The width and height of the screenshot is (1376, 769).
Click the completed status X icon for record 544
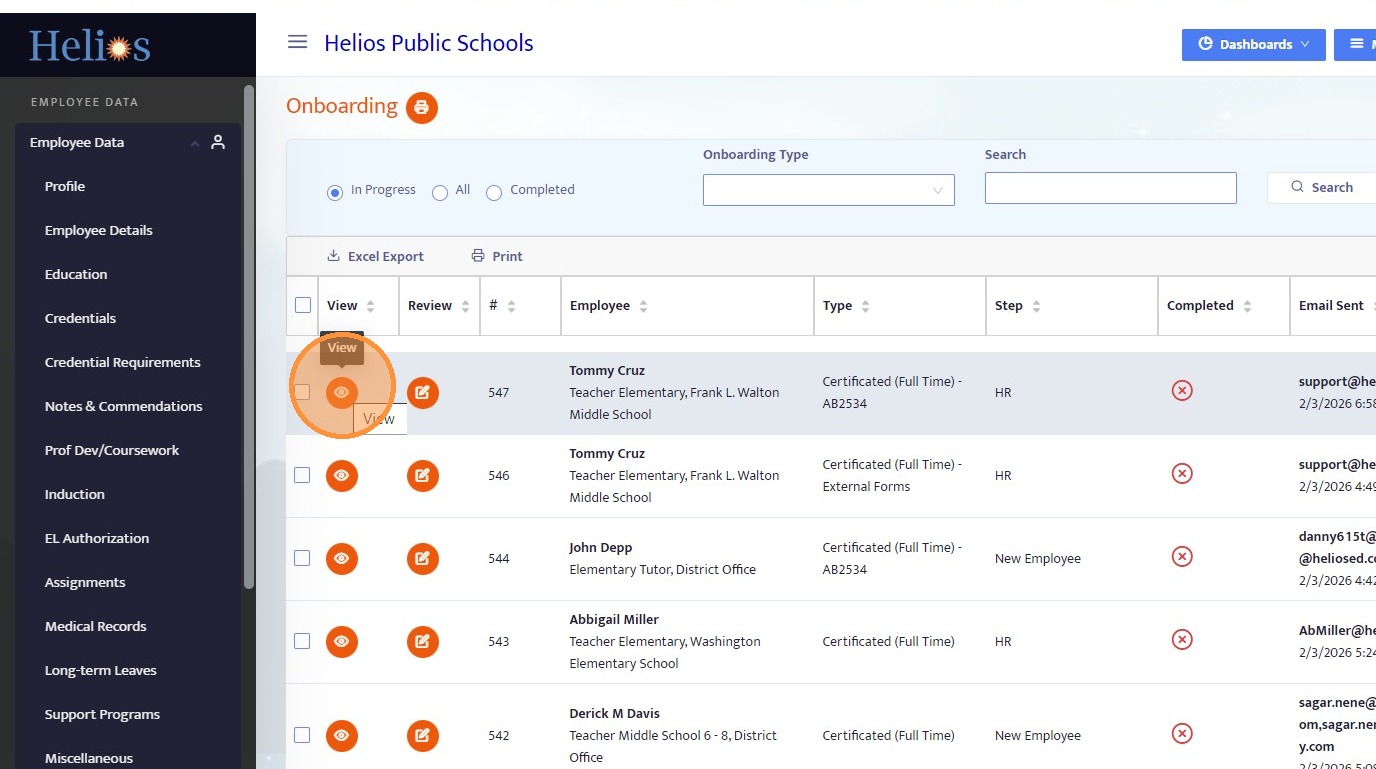pos(1182,557)
